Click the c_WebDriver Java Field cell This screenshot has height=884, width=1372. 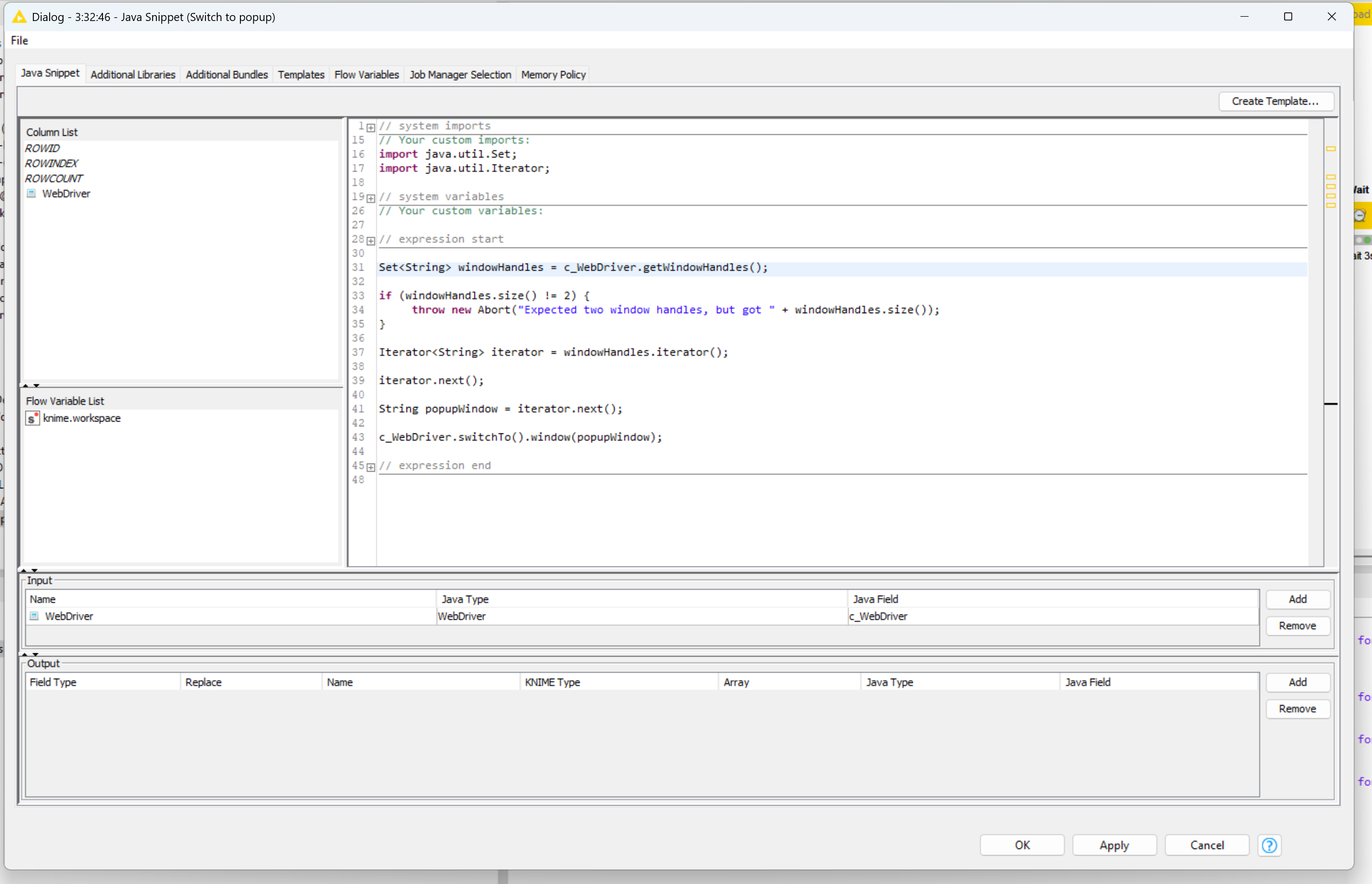coord(878,616)
